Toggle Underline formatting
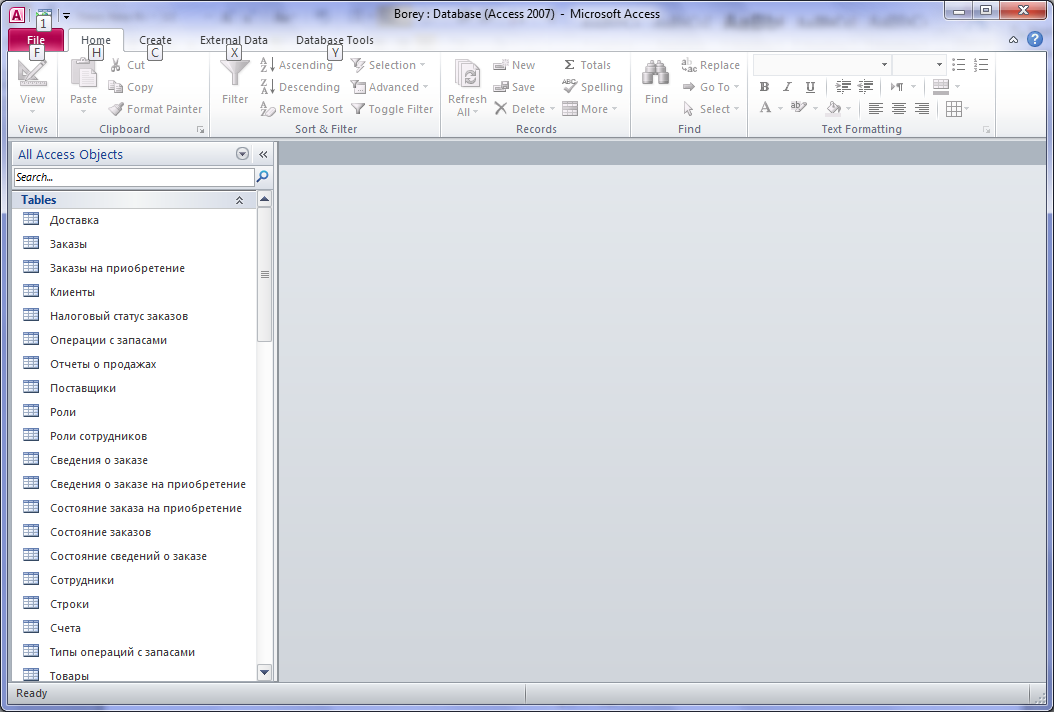 [x=810, y=87]
